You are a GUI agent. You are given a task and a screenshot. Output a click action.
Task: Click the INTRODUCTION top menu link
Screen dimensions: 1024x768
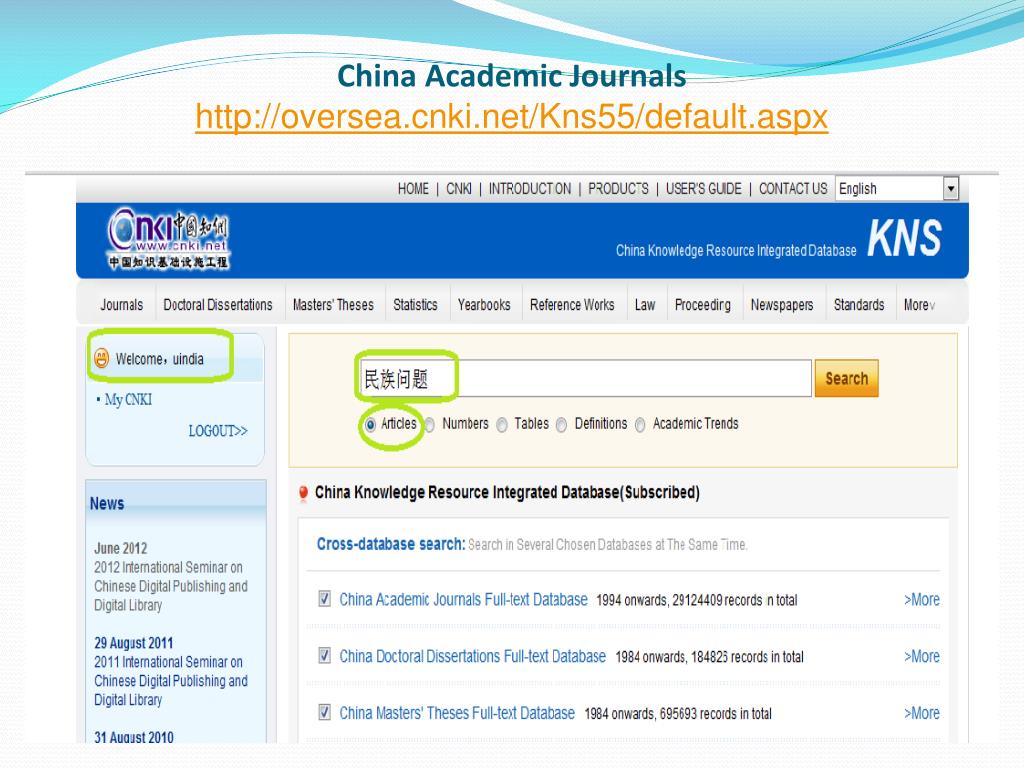(x=530, y=189)
